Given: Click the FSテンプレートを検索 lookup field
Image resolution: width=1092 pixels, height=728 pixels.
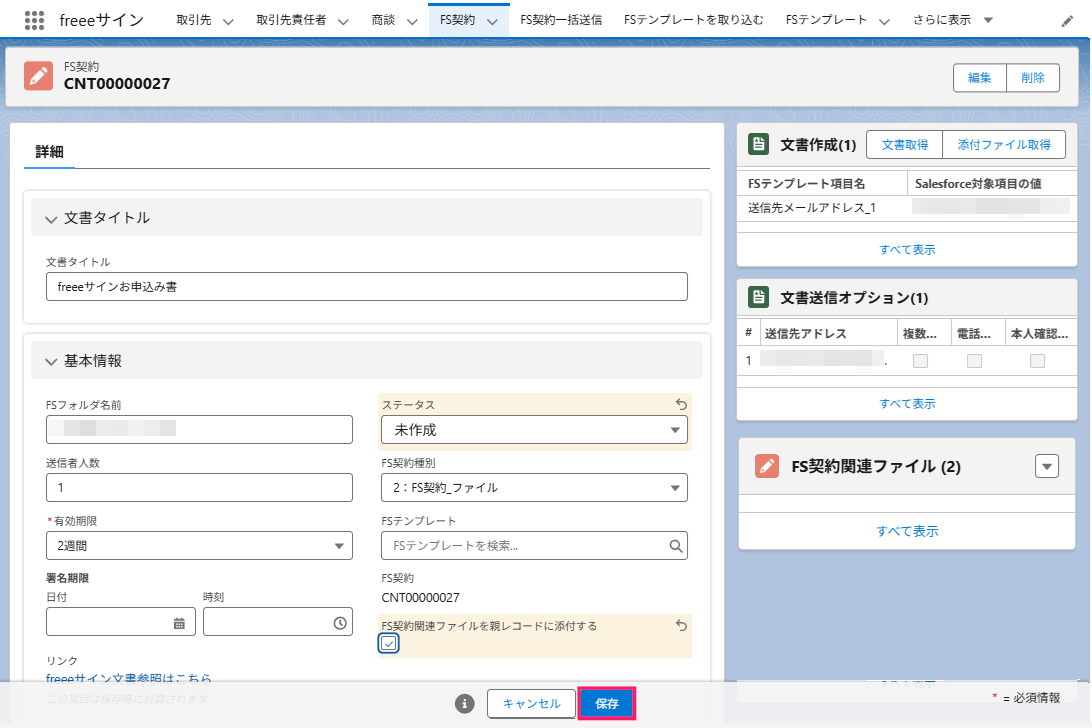Looking at the screenshot, I should pyautogui.click(x=534, y=545).
